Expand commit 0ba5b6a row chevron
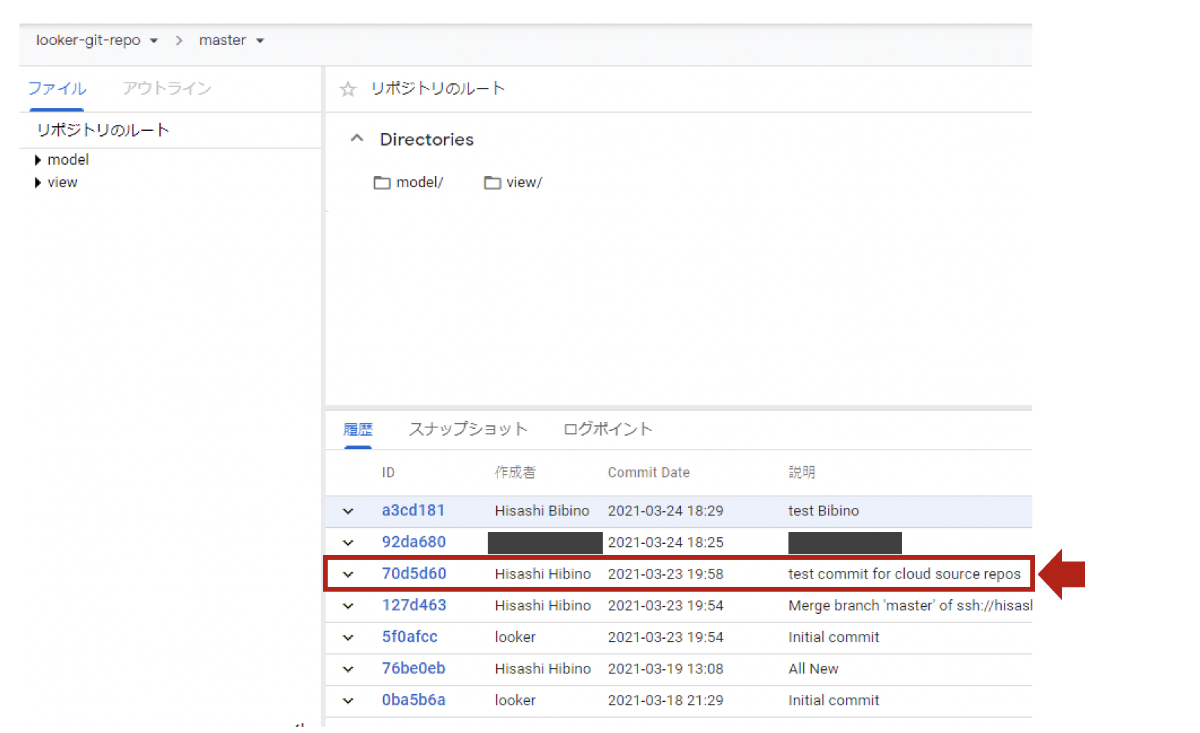The width and height of the screenshot is (1200, 733). point(348,701)
